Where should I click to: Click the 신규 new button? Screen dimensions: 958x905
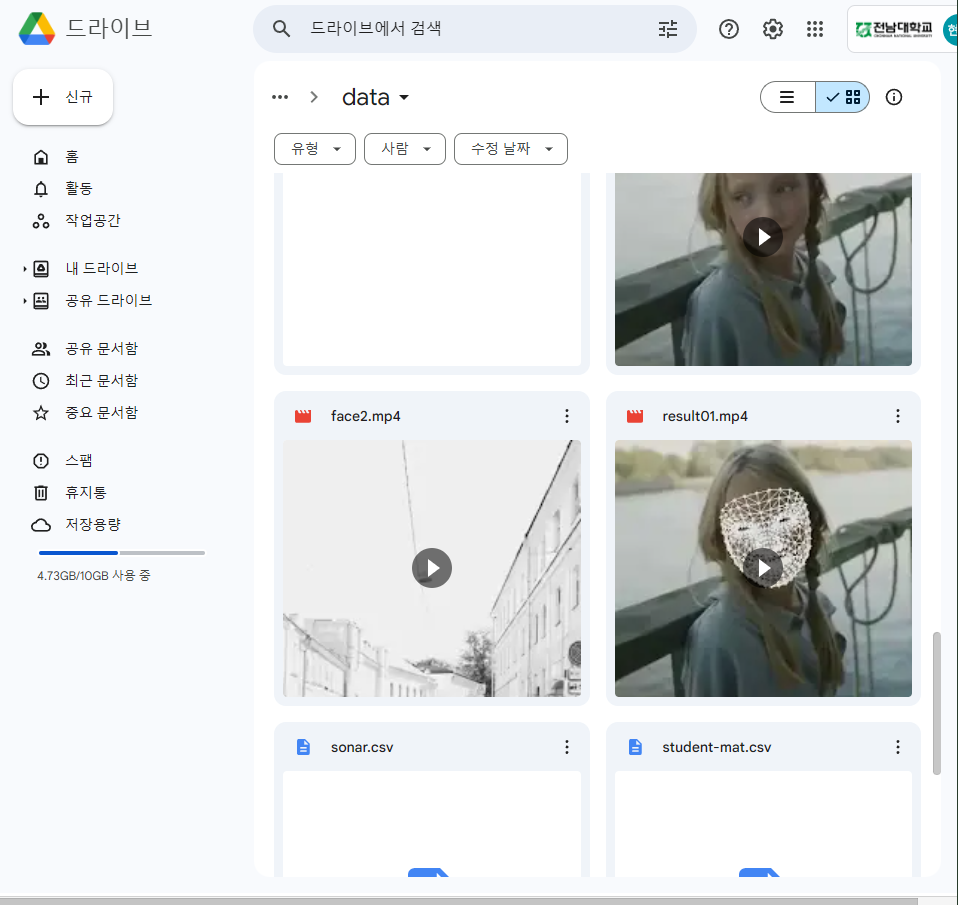point(63,97)
